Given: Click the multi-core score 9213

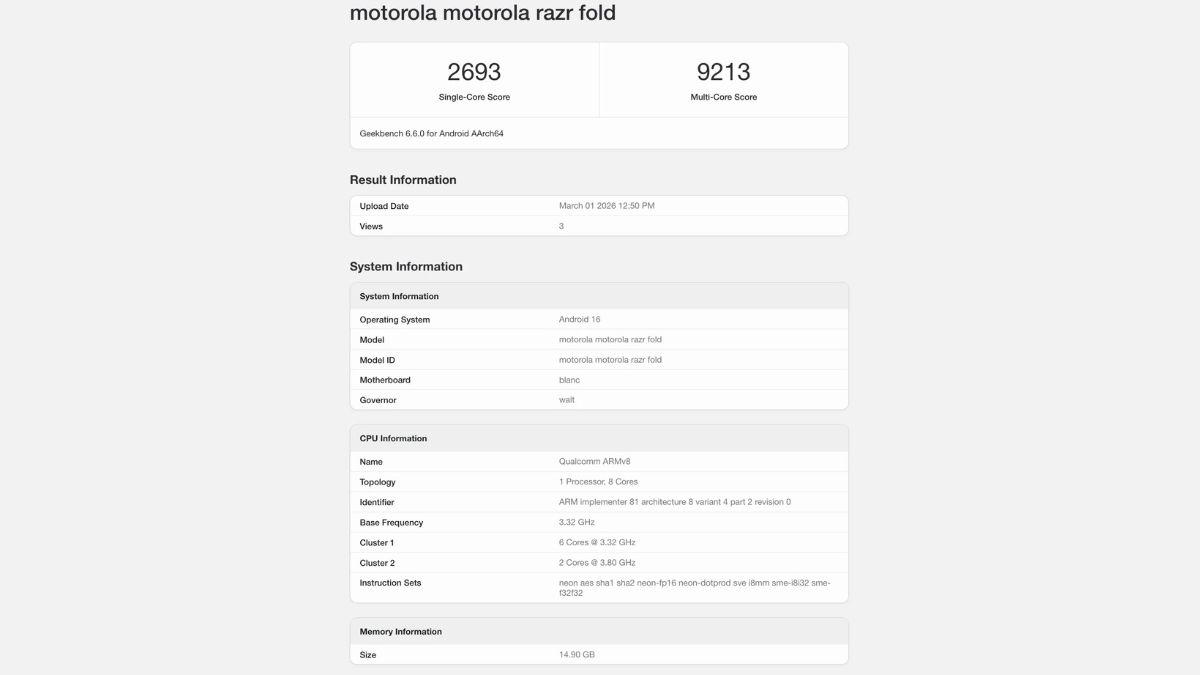Looking at the screenshot, I should click(723, 72).
